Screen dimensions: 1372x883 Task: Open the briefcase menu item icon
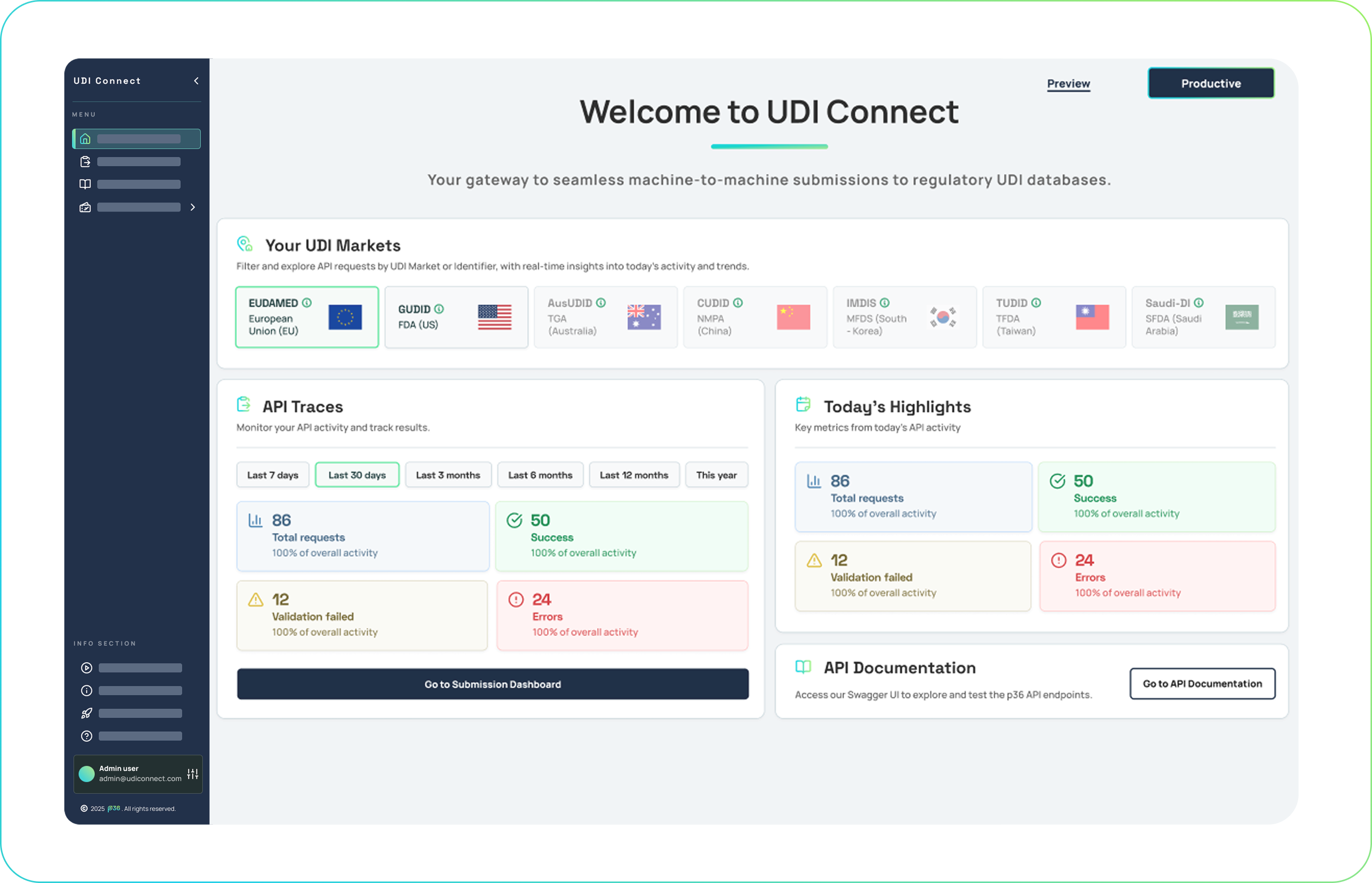point(85,207)
